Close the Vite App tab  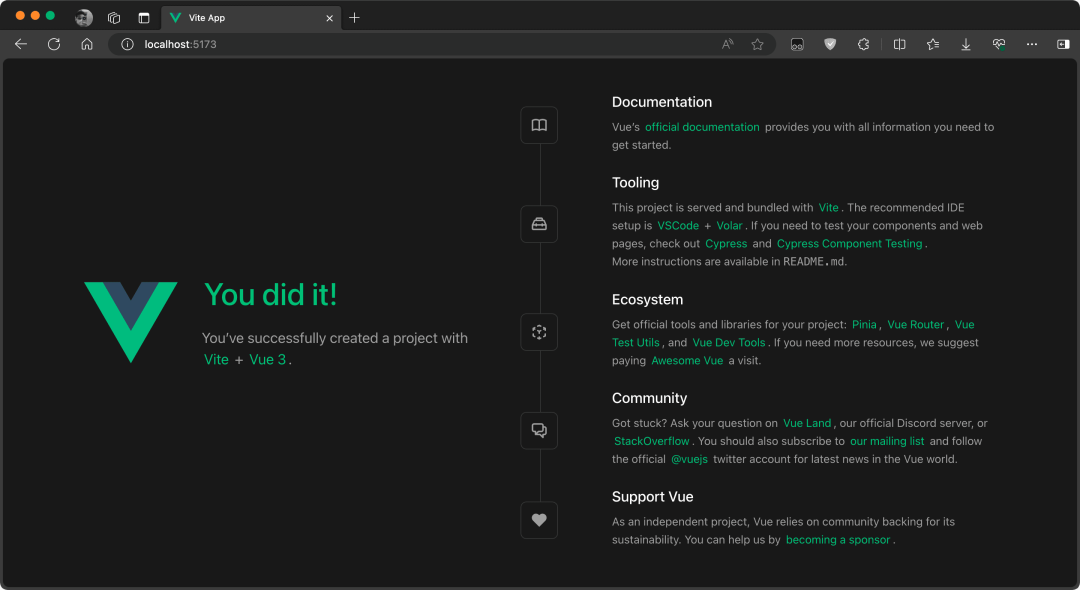[x=329, y=18]
